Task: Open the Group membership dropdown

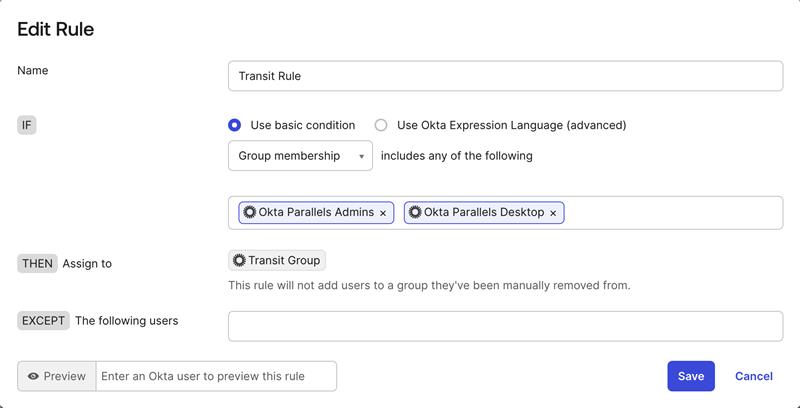Action: click(x=300, y=156)
